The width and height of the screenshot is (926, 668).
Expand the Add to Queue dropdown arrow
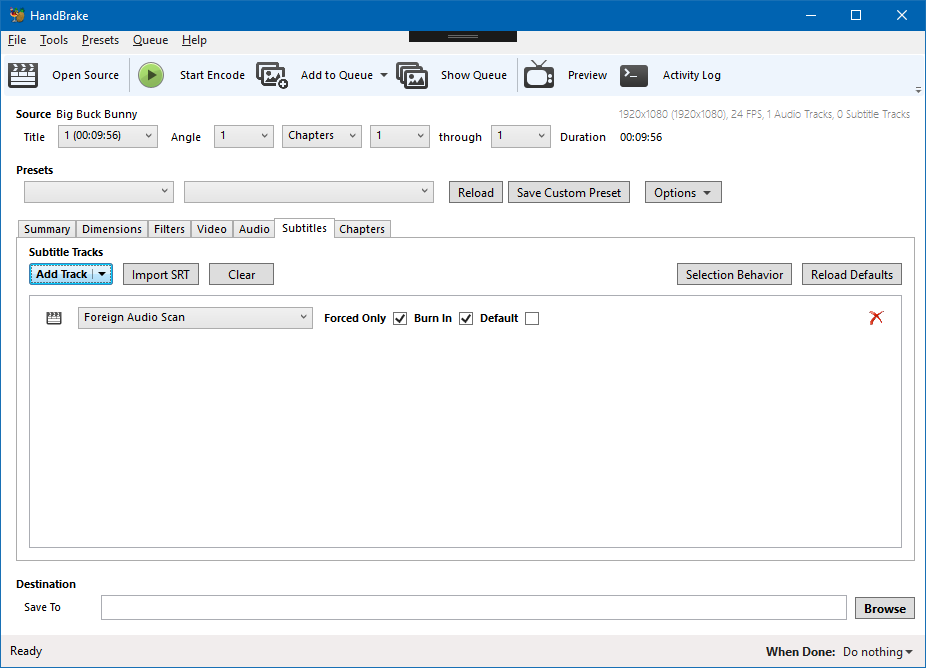click(x=384, y=75)
